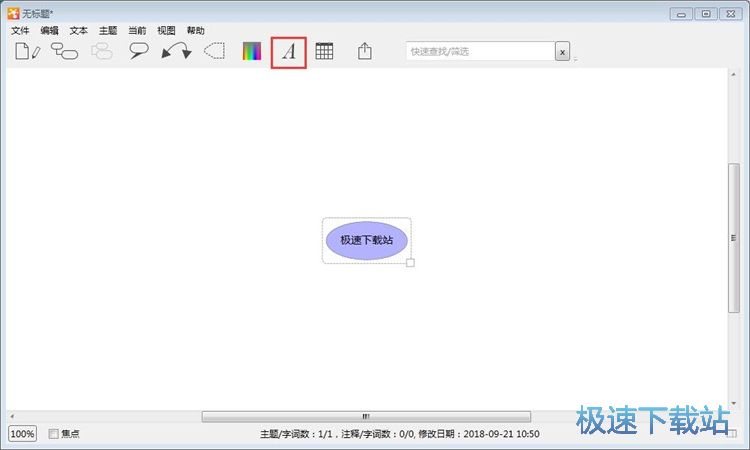Open the 文件 menu

pos(20,31)
